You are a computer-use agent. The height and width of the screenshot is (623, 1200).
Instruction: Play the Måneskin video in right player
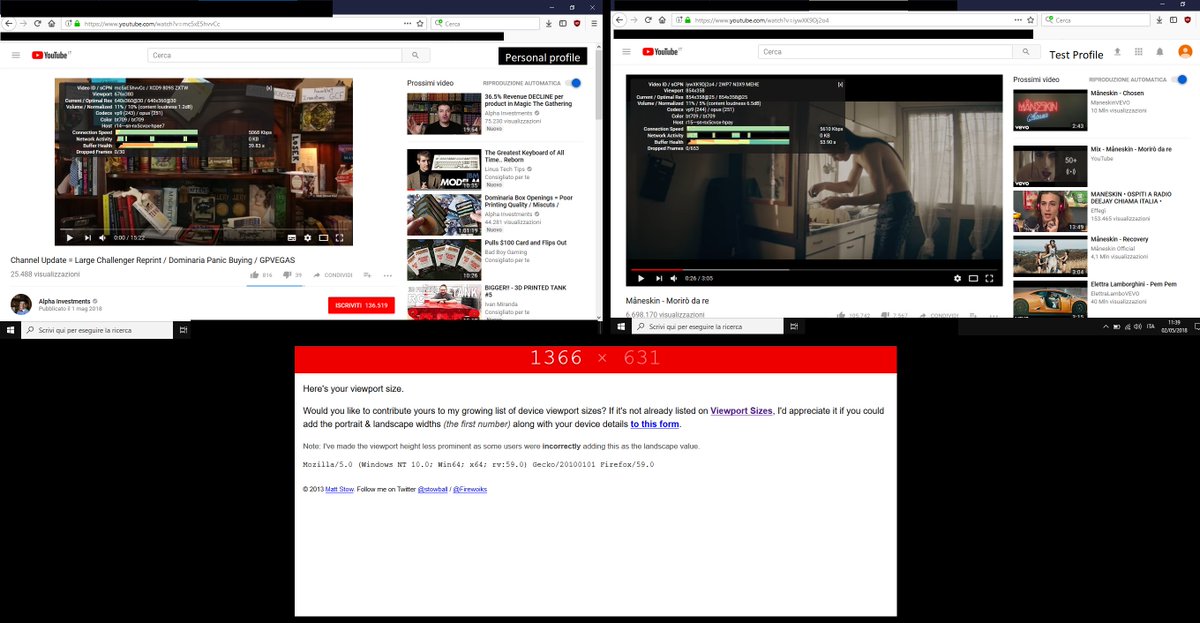click(641, 278)
